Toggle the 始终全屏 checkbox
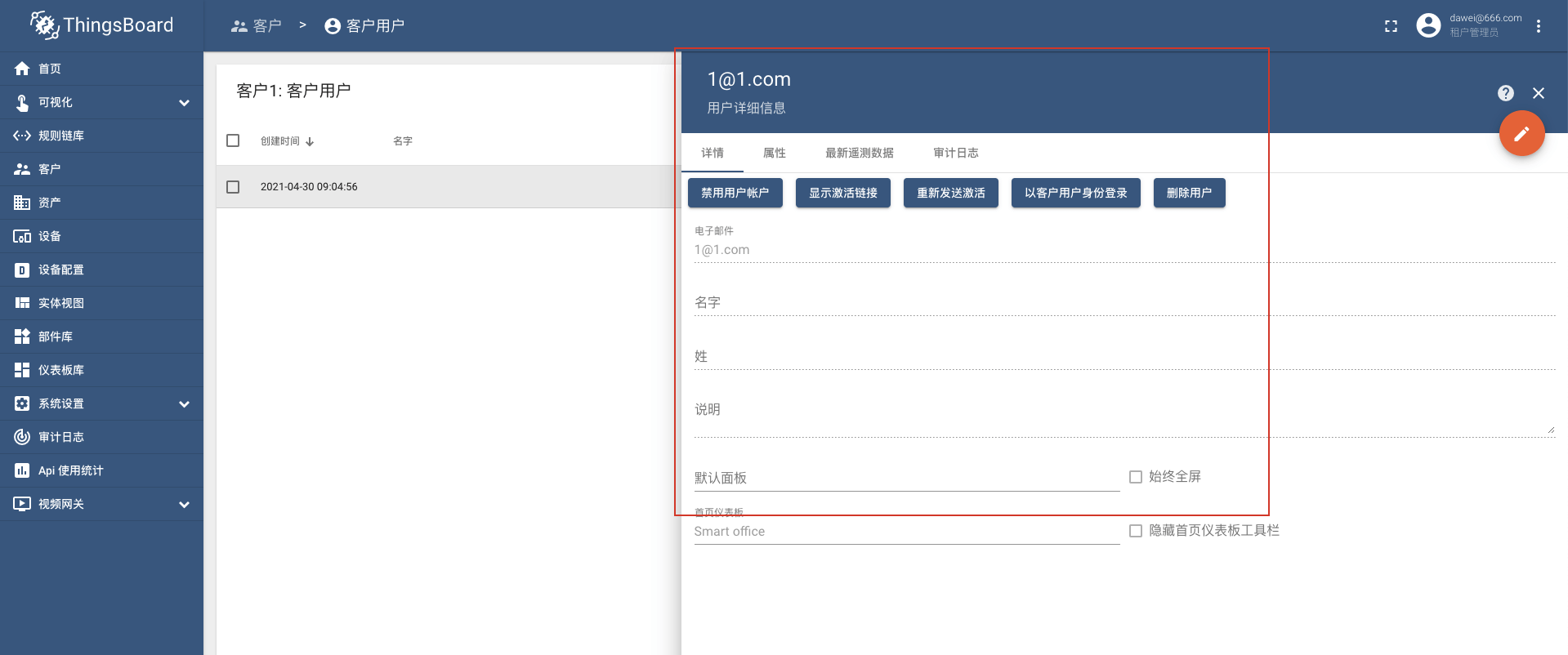This screenshot has height=655, width=1568. click(x=1136, y=477)
